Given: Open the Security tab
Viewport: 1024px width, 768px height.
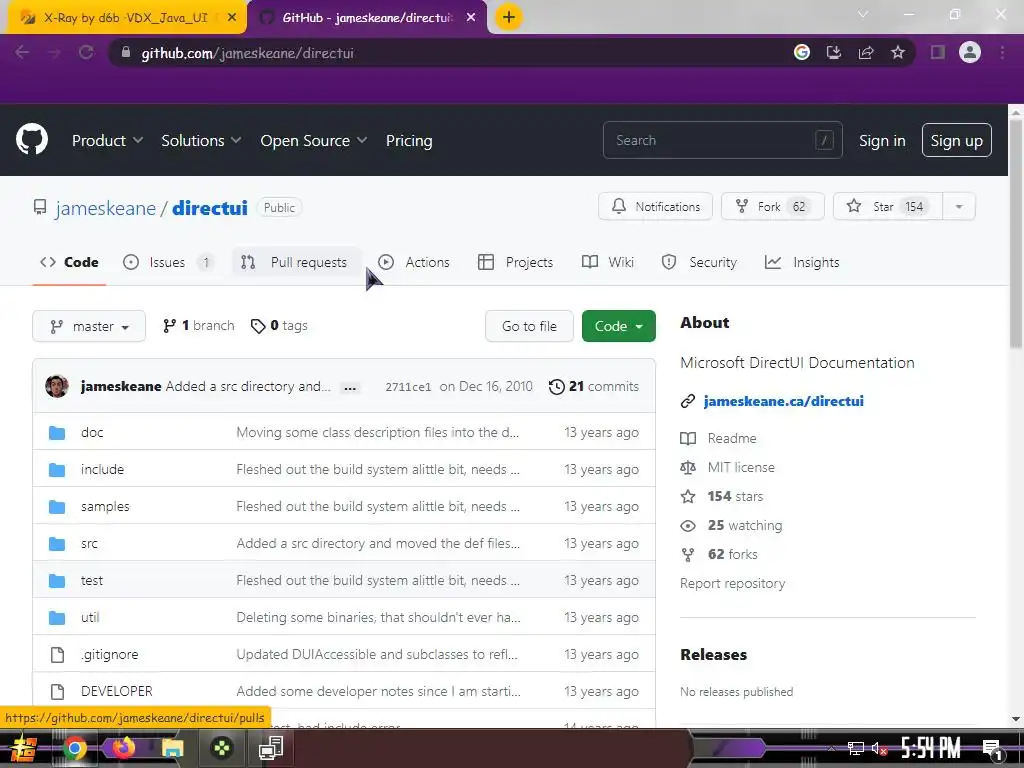Looking at the screenshot, I should (x=699, y=262).
